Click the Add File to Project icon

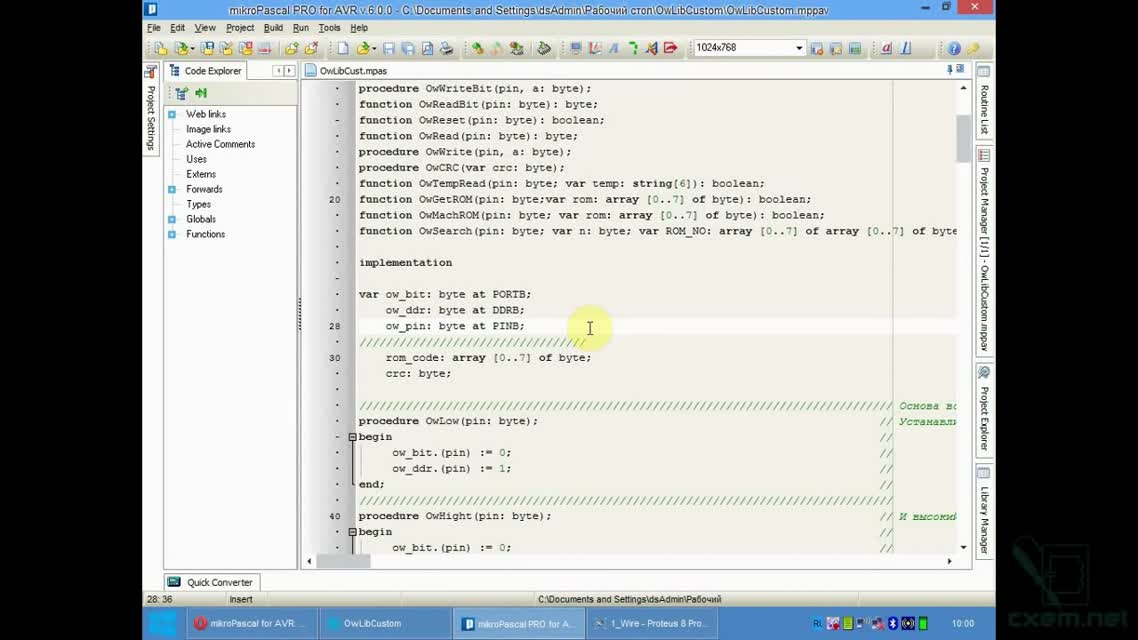pos(291,49)
